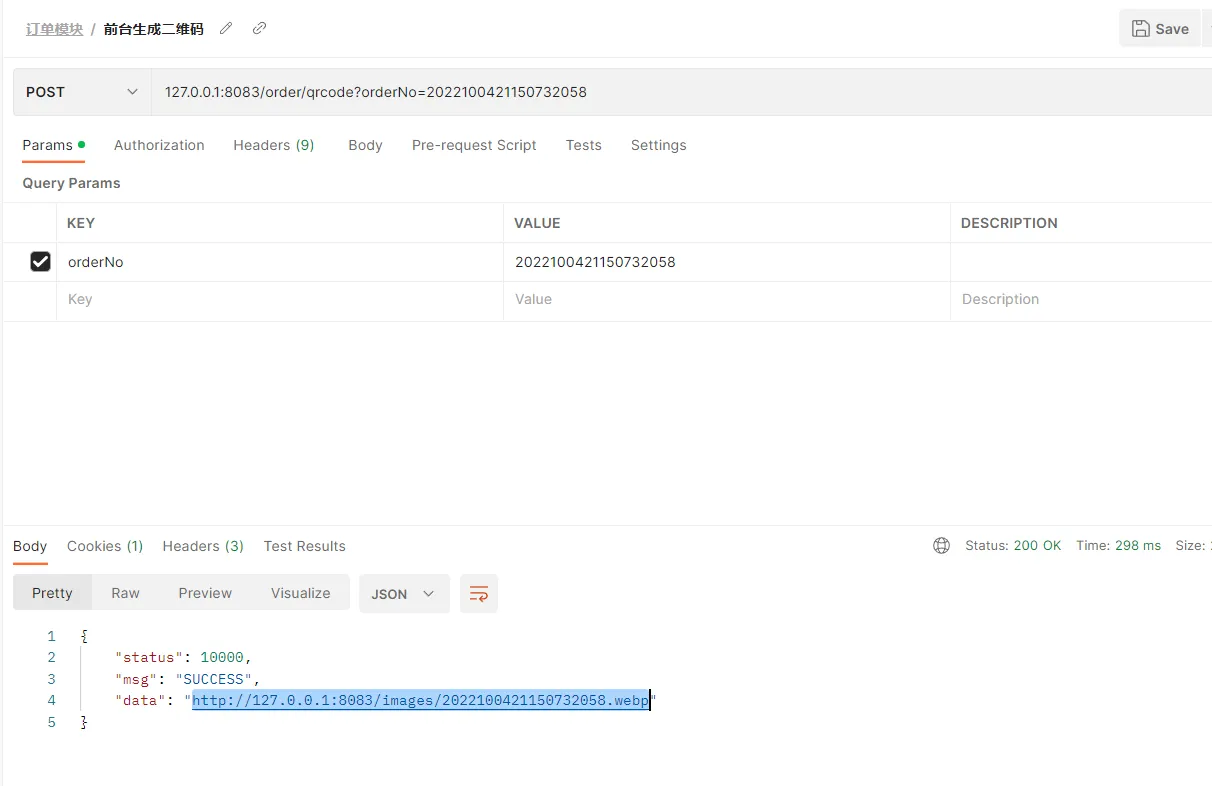Click the pencil rename icon beside request name
Viewport: 1212px width, 786px height.
tap(226, 29)
